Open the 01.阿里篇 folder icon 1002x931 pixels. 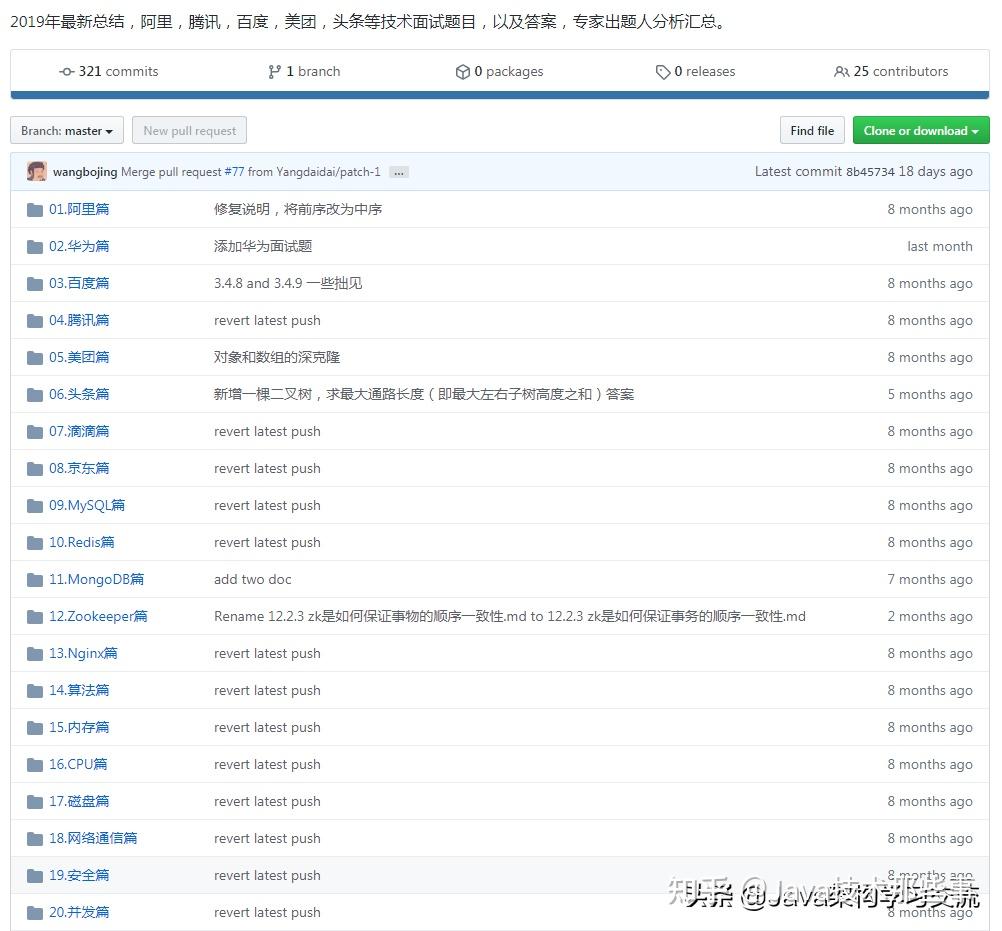34,209
